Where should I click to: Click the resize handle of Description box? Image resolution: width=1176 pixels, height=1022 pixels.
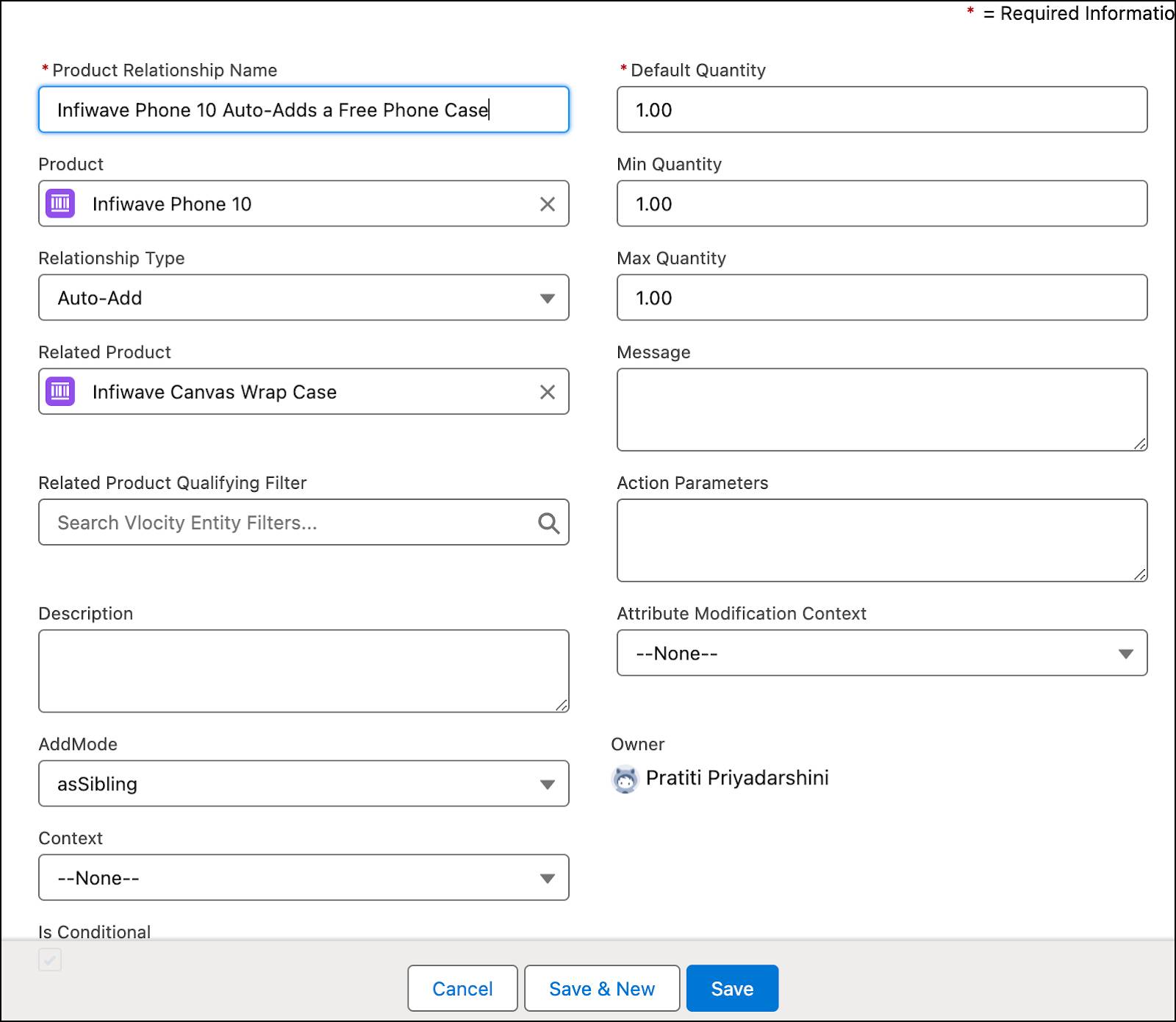point(562,704)
